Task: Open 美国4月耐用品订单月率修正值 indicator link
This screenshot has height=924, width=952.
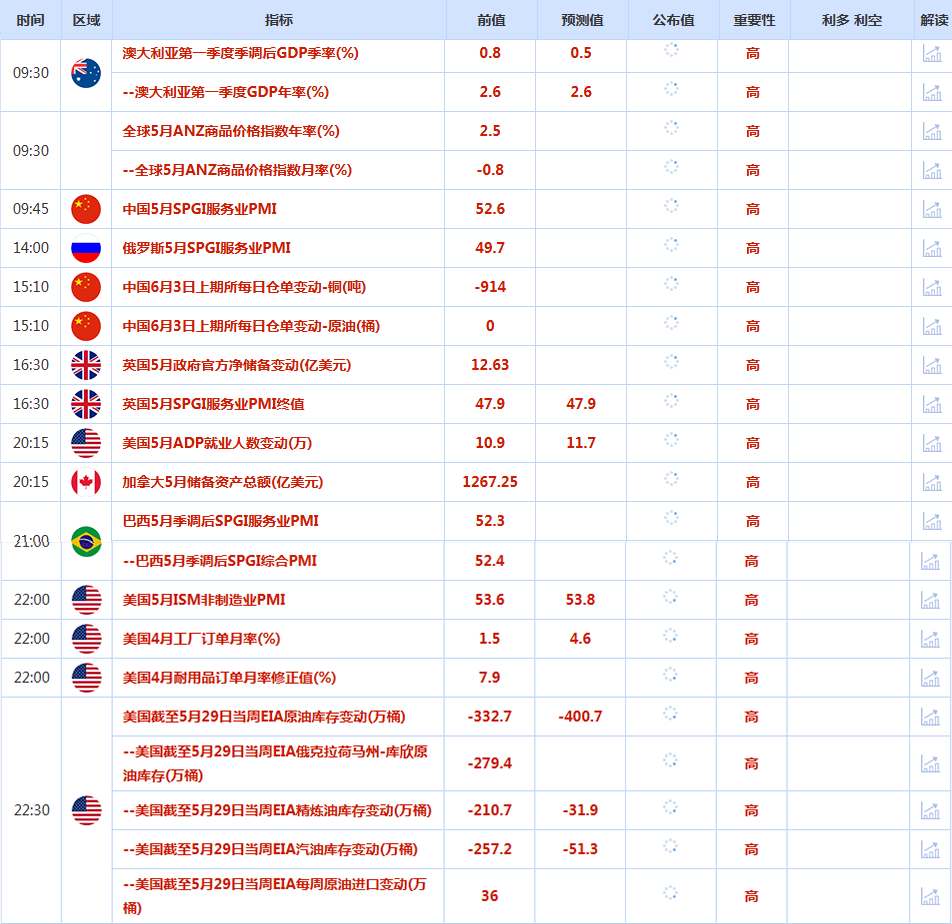Action: tap(229, 678)
